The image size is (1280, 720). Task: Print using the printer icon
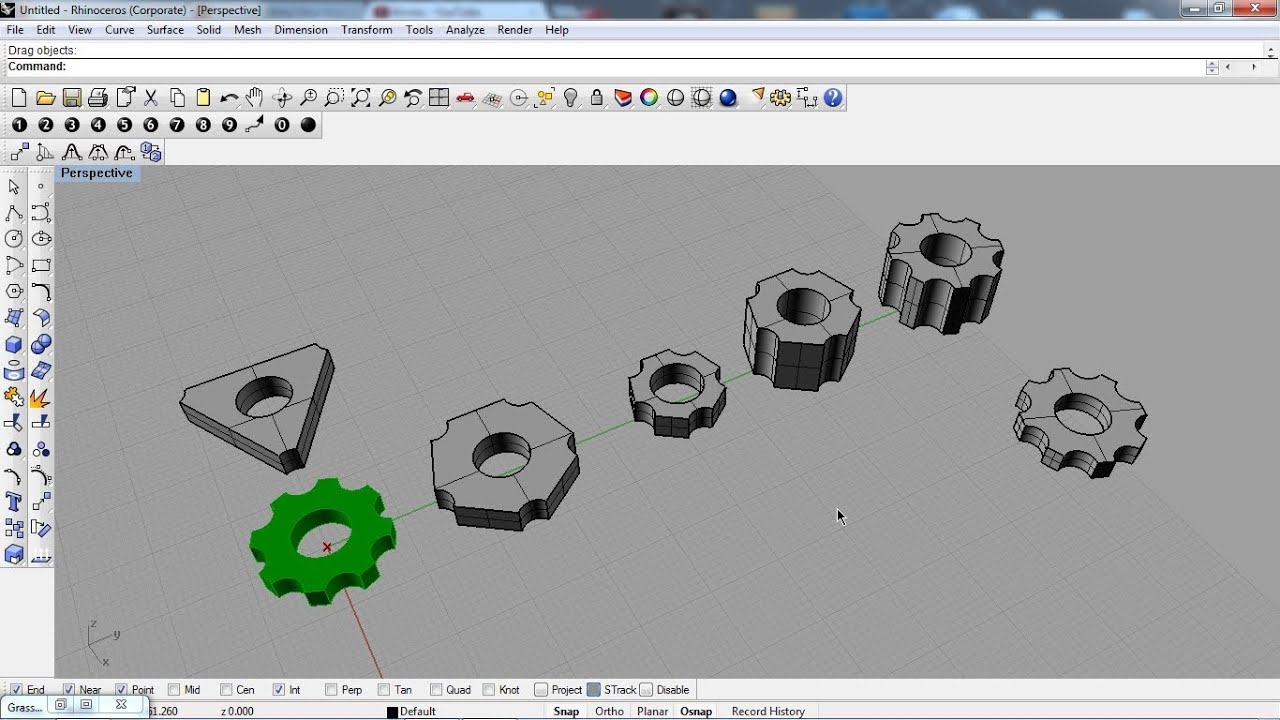(98, 98)
